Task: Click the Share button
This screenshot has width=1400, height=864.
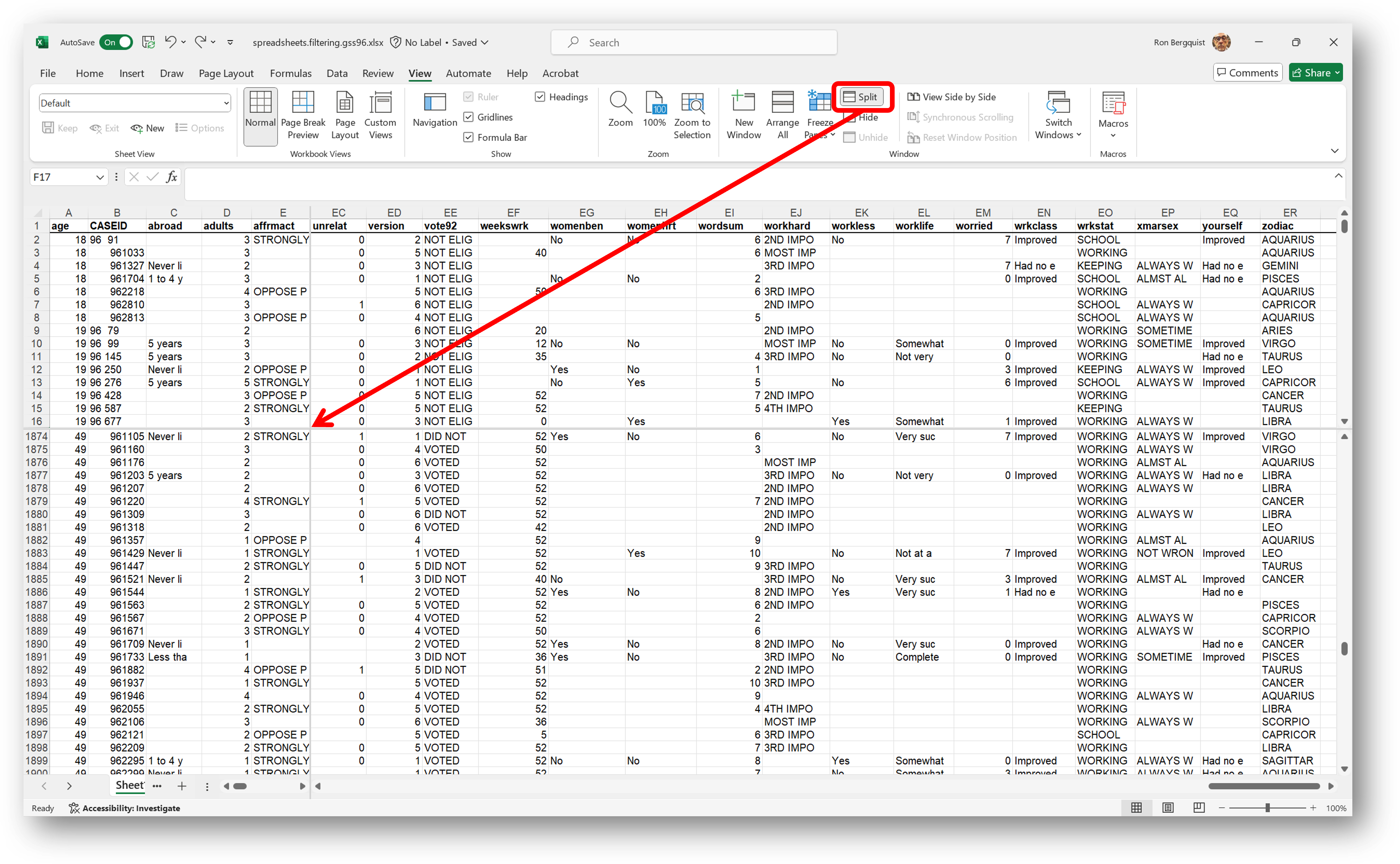Action: pyautogui.click(x=1315, y=72)
